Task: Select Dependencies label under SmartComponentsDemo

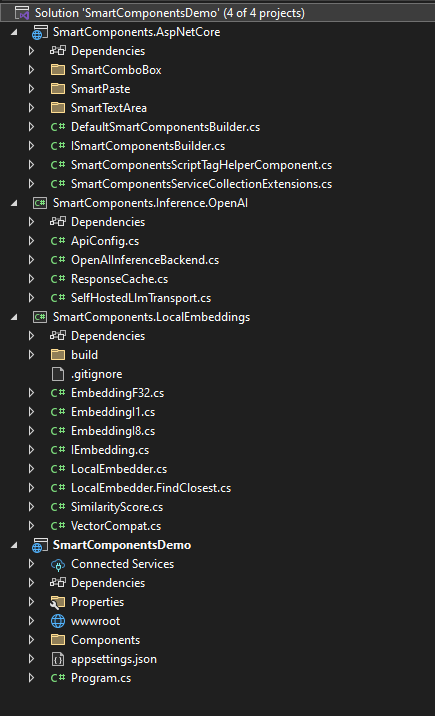Action: point(108,583)
